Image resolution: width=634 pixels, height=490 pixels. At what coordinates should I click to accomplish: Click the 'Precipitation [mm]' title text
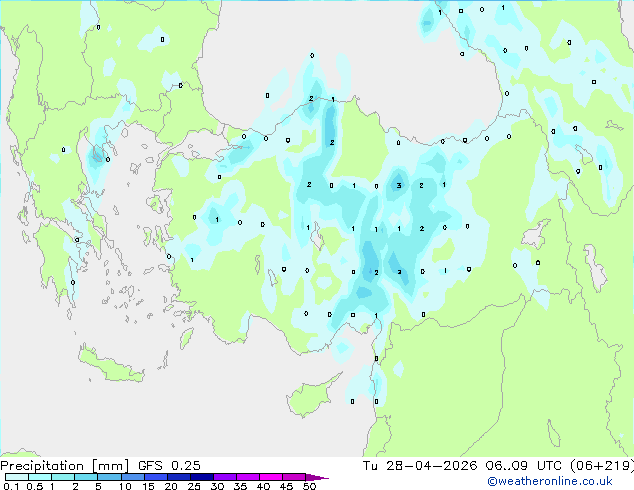[65, 466]
